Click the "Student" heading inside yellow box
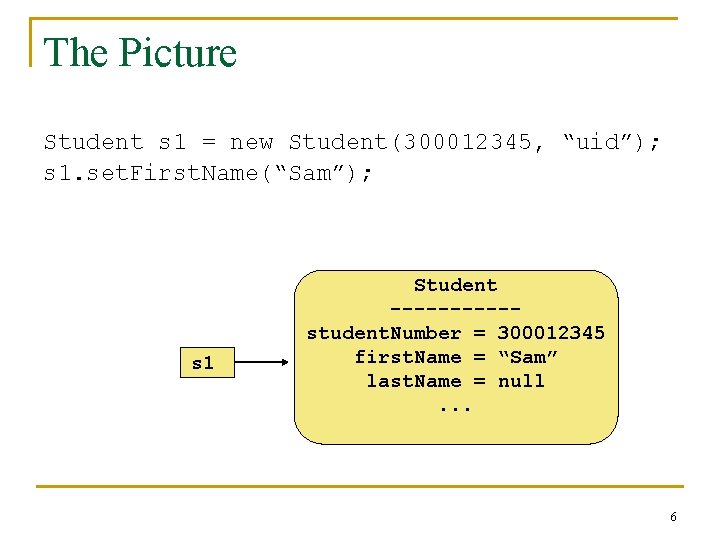Image resolution: width=720 pixels, height=540 pixels. point(455,285)
